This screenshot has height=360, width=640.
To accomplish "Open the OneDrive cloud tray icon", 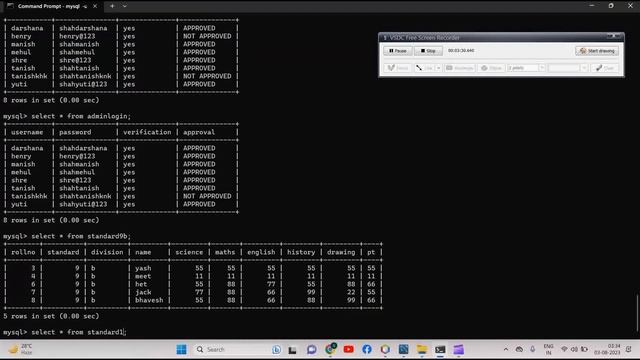I will coord(519,349).
